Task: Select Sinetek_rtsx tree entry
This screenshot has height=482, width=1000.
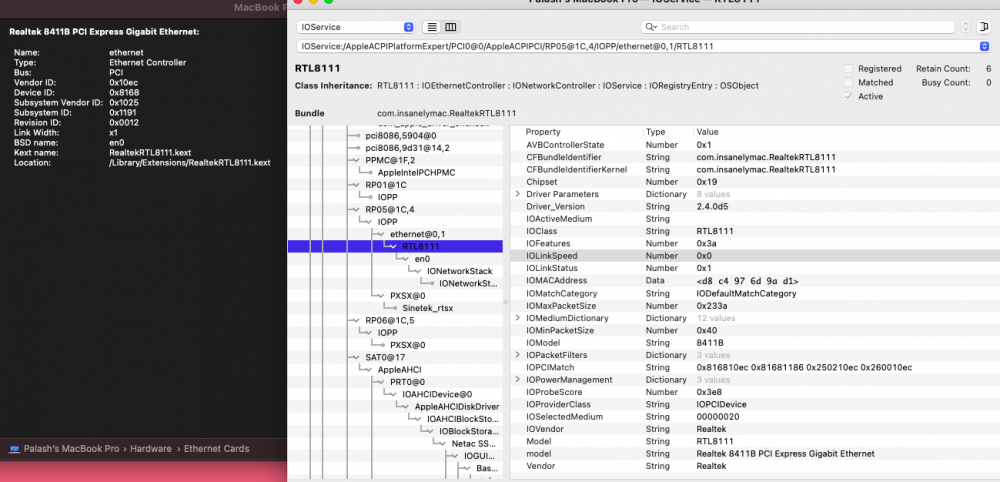Action: tap(427, 308)
